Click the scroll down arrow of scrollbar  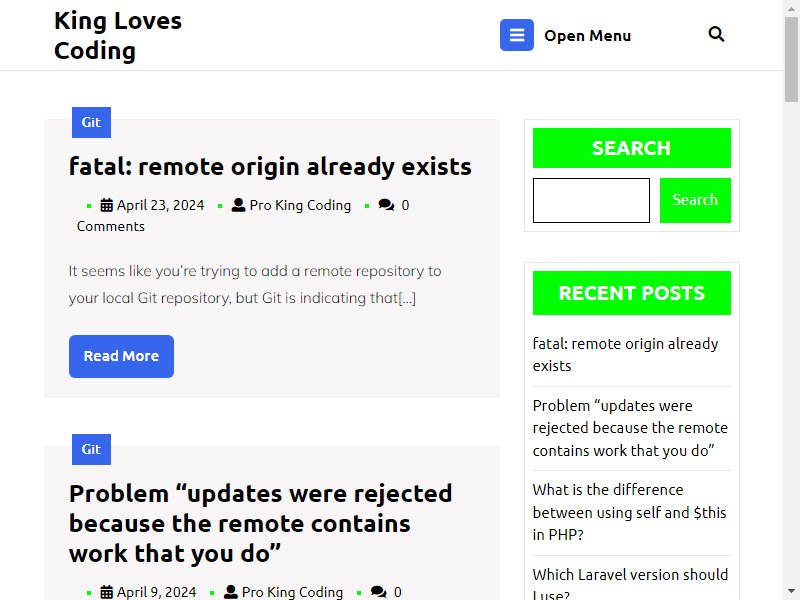pos(791,593)
